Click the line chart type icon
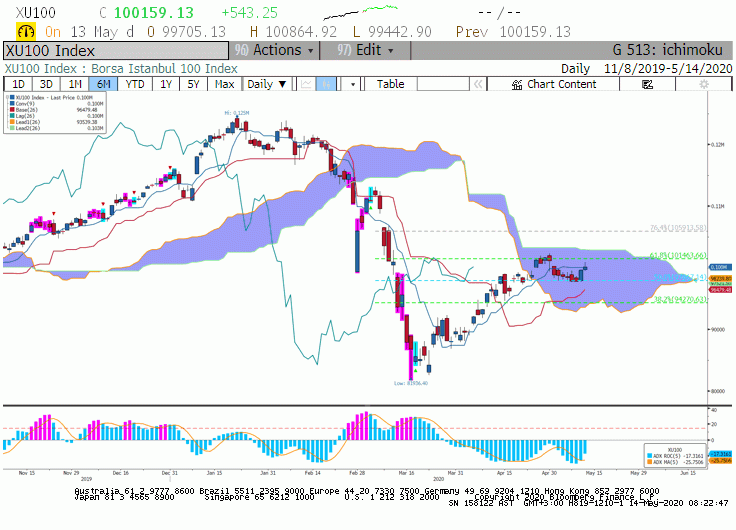Image resolution: width=736 pixels, height=530 pixels. pos(306,84)
